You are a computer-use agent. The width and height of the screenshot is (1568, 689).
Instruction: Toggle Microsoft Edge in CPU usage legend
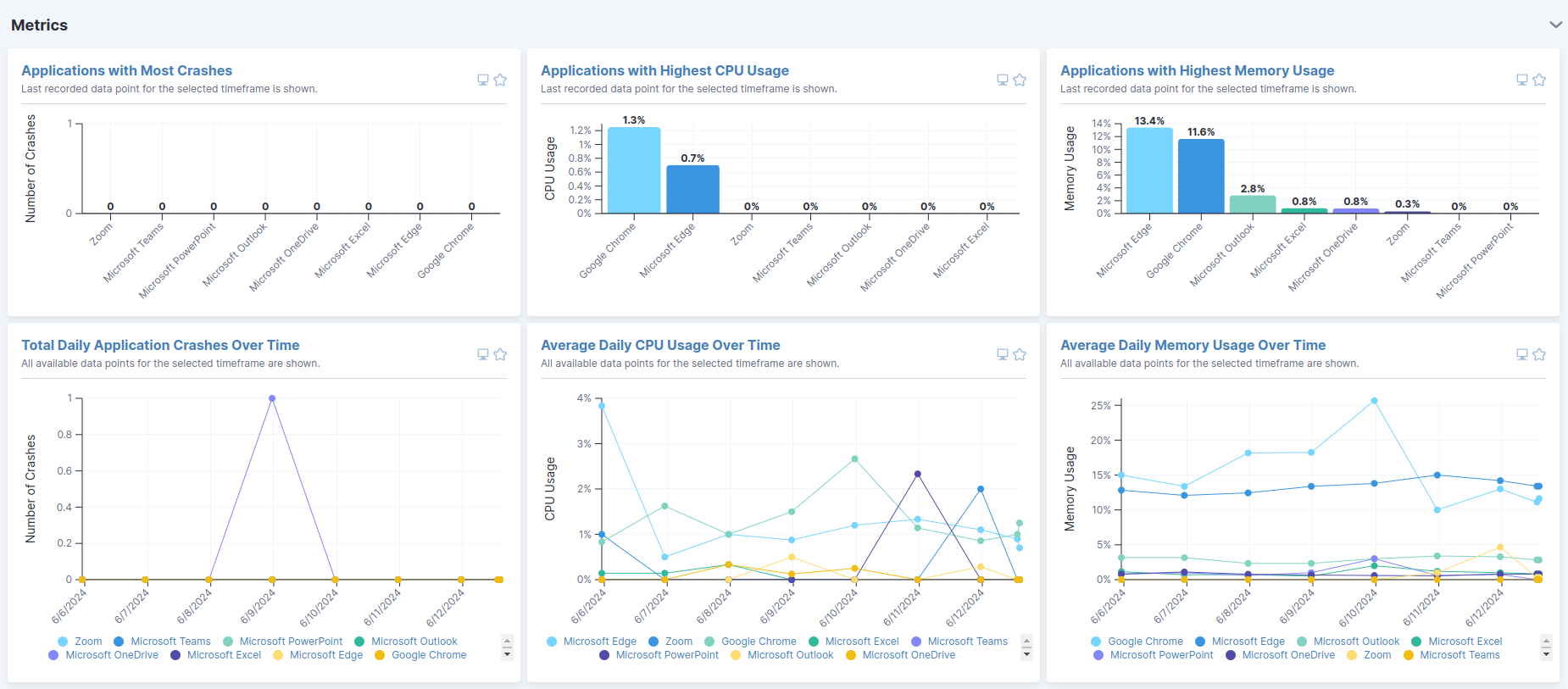[x=592, y=642]
